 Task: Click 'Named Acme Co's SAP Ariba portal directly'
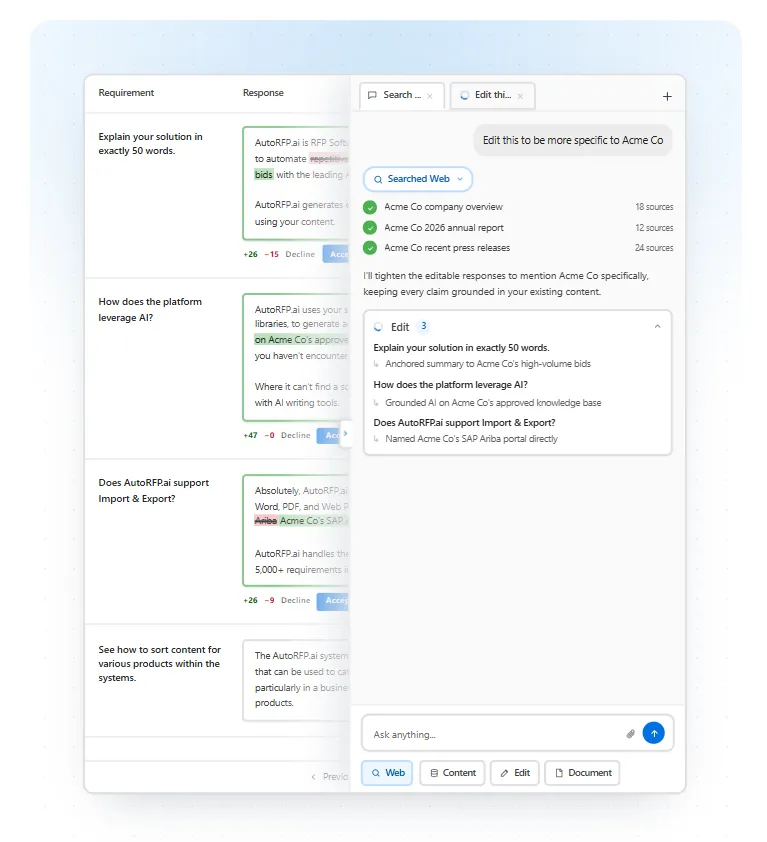471,439
